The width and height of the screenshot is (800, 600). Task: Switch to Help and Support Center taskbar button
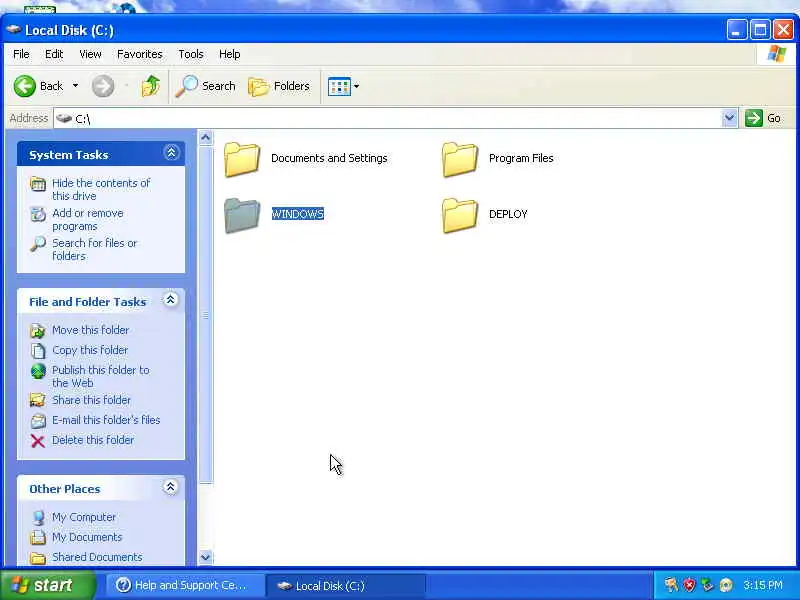[x=185, y=585]
